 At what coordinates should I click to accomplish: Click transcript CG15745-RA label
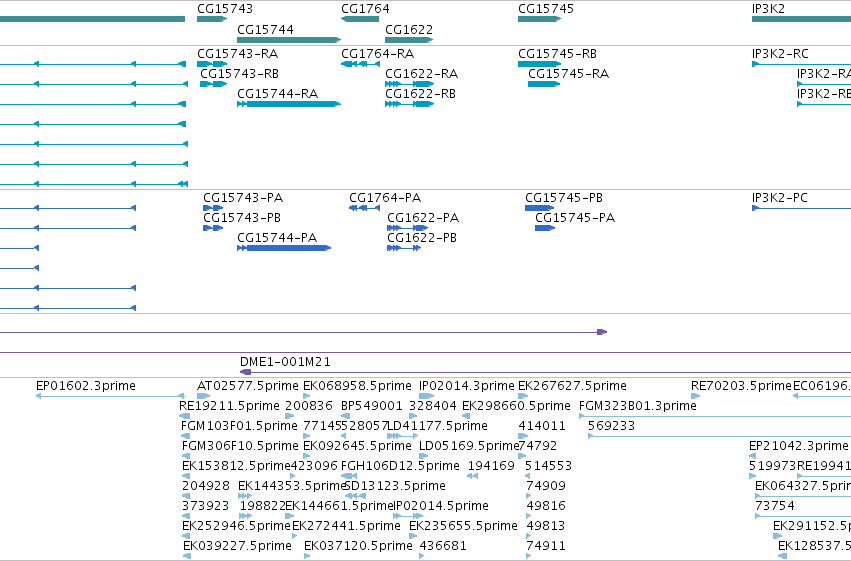point(568,74)
